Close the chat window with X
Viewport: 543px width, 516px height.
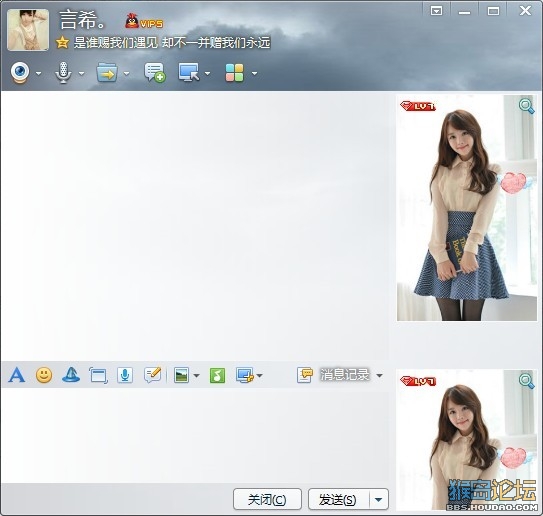tap(525, 11)
